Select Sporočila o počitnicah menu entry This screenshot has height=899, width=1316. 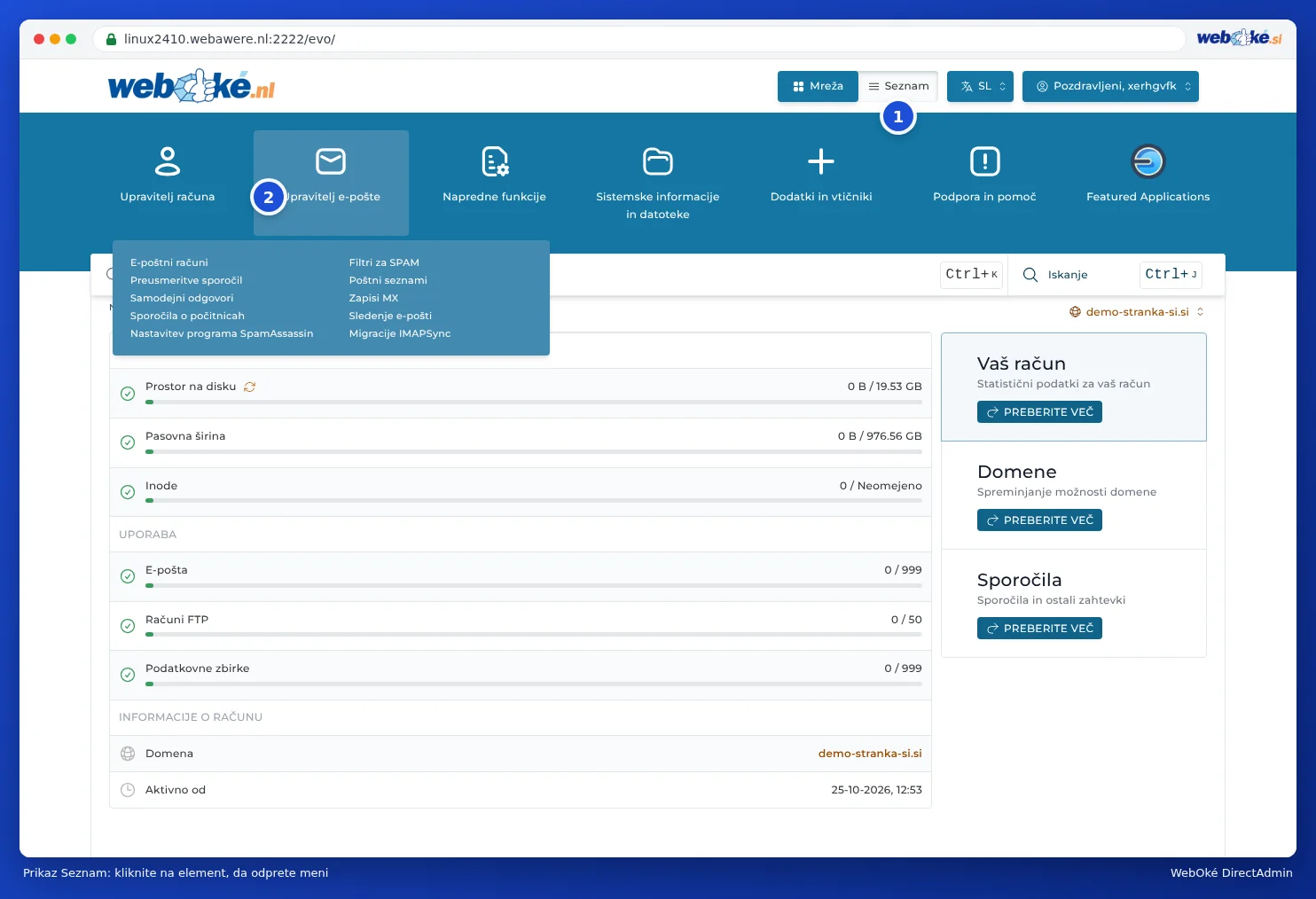click(x=187, y=316)
